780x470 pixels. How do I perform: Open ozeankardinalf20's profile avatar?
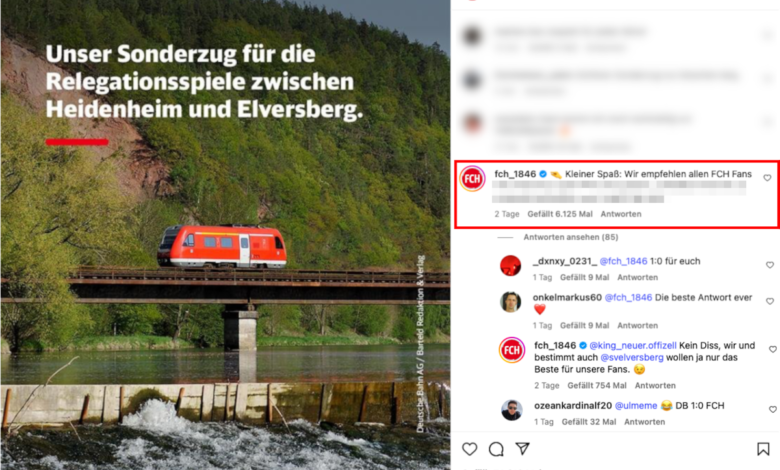pyautogui.click(x=512, y=410)
